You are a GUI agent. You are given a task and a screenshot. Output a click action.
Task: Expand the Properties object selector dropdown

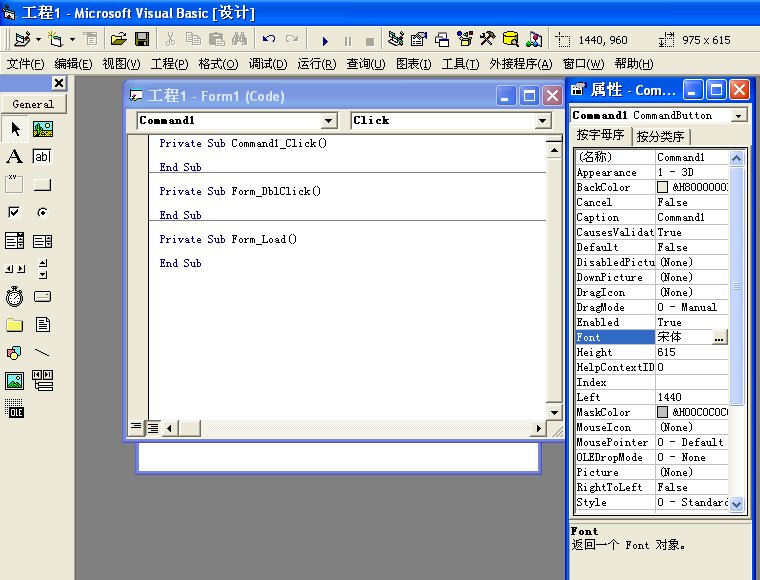(739, 116)
